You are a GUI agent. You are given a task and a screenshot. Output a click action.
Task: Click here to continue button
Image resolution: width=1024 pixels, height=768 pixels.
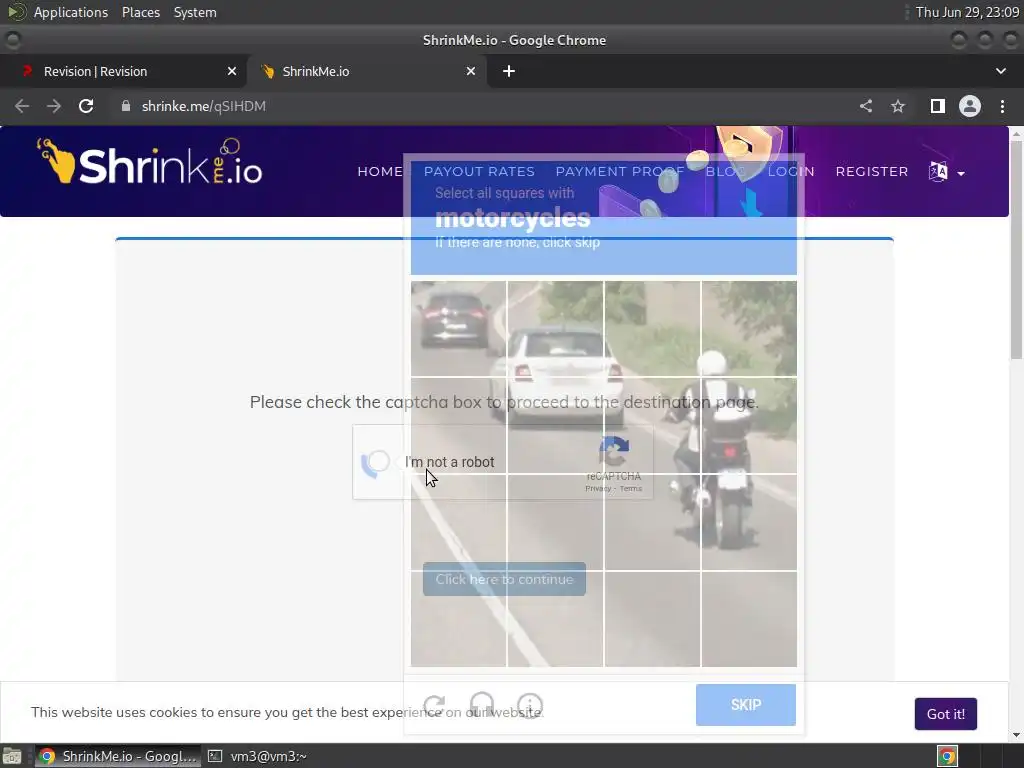(504, 579)
